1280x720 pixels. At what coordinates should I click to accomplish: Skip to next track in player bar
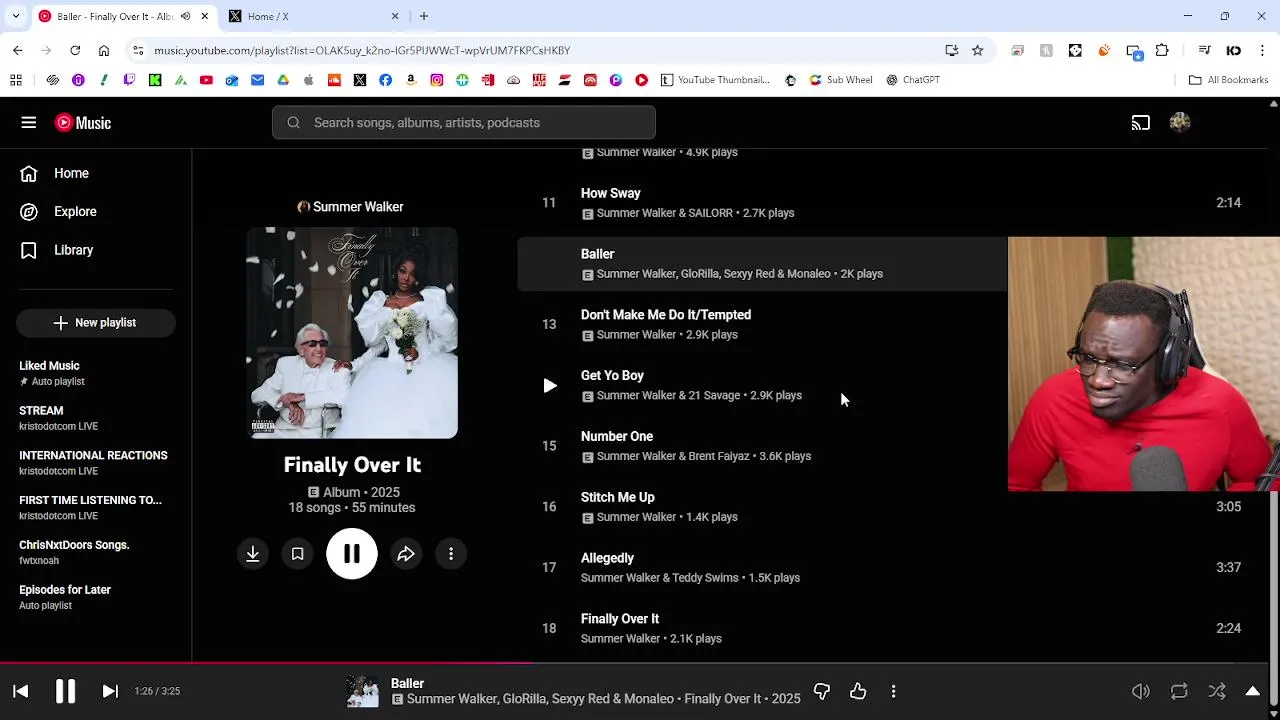[x=110, y=691]
